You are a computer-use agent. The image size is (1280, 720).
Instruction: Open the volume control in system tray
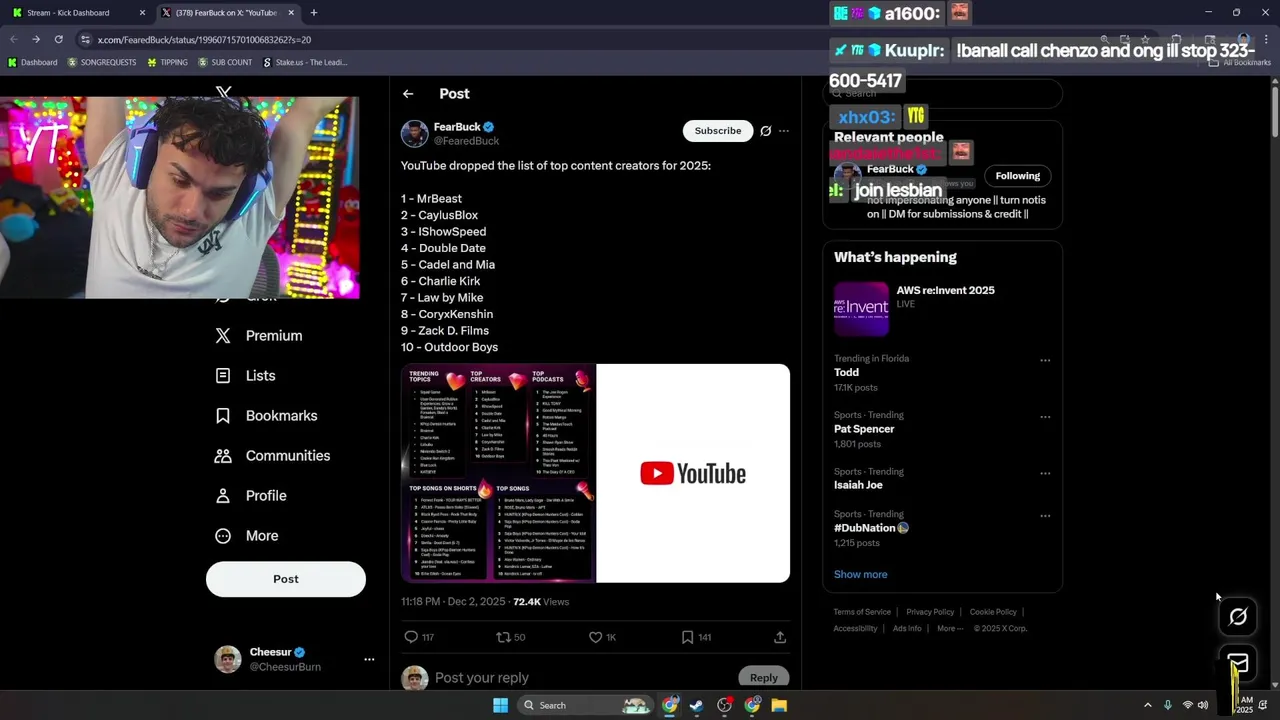(1203, 705)
